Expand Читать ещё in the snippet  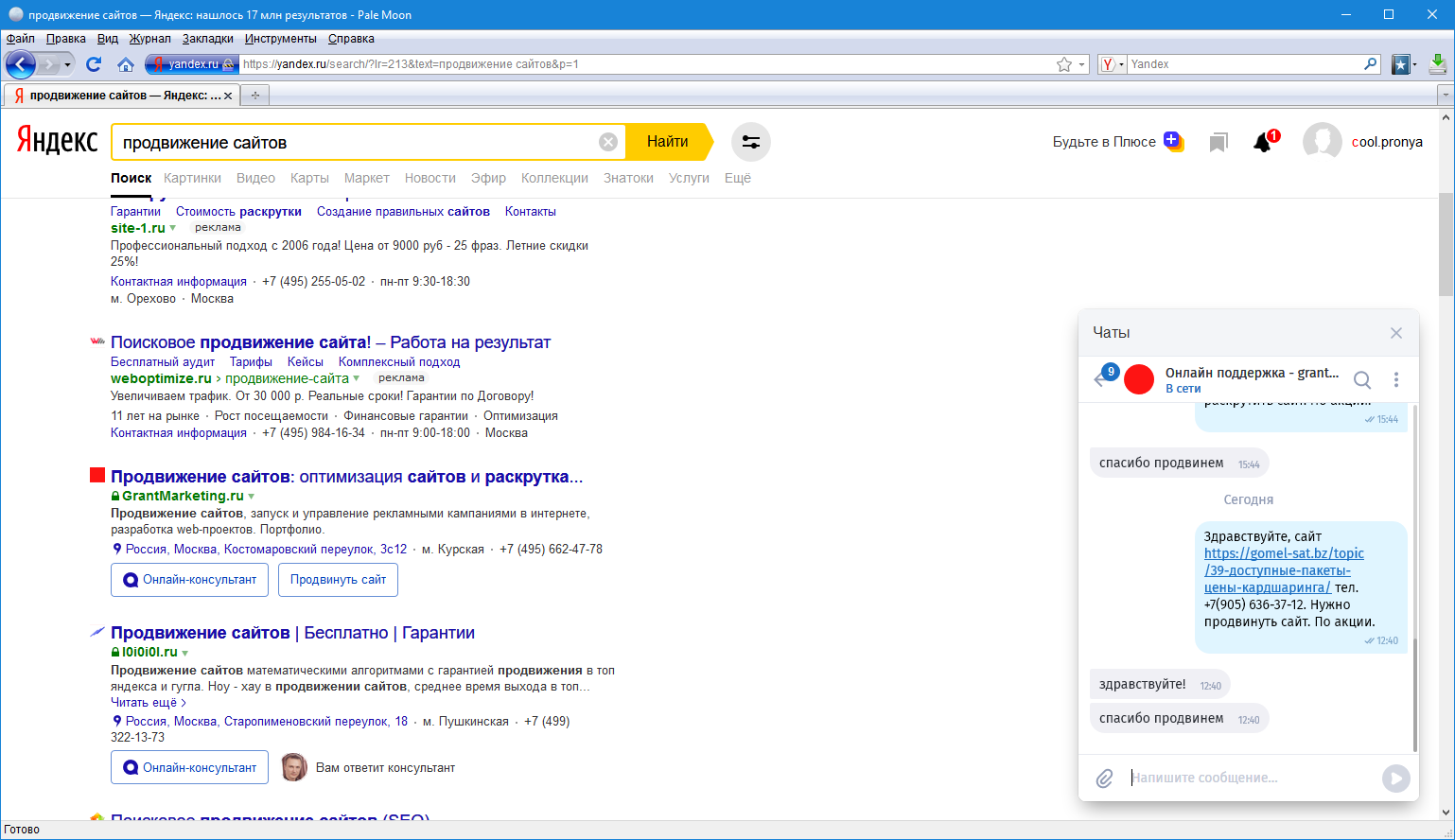coord(149,703)
